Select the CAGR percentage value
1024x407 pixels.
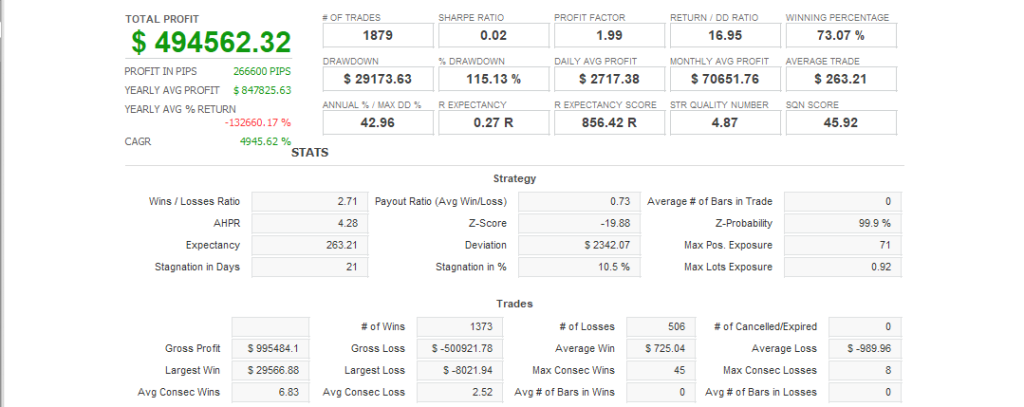(265, 141)
